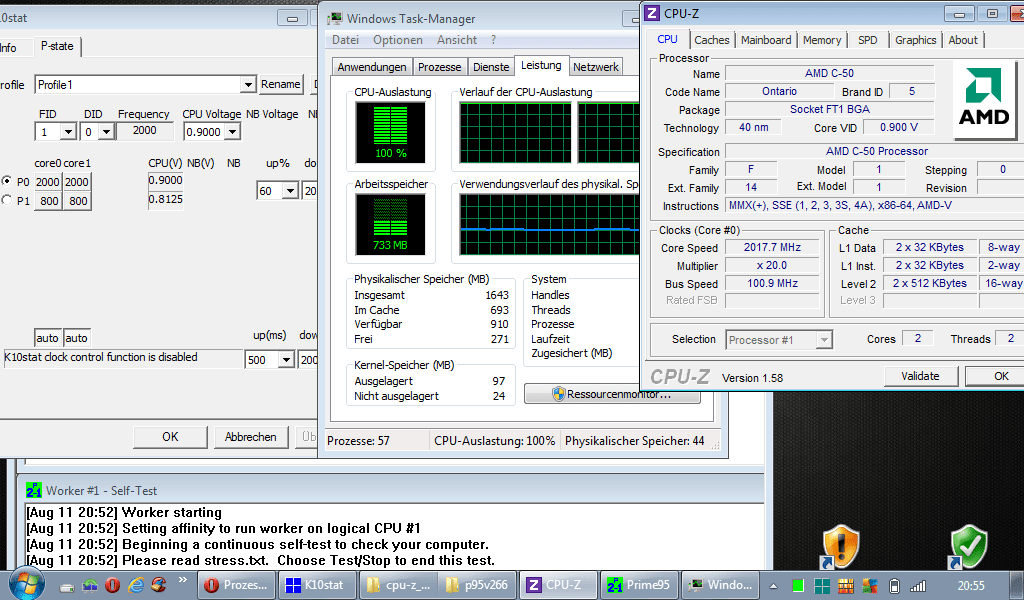The image size is (1024, 600).
Task: Open the up% dropdown showing 60
Action: 290,191
